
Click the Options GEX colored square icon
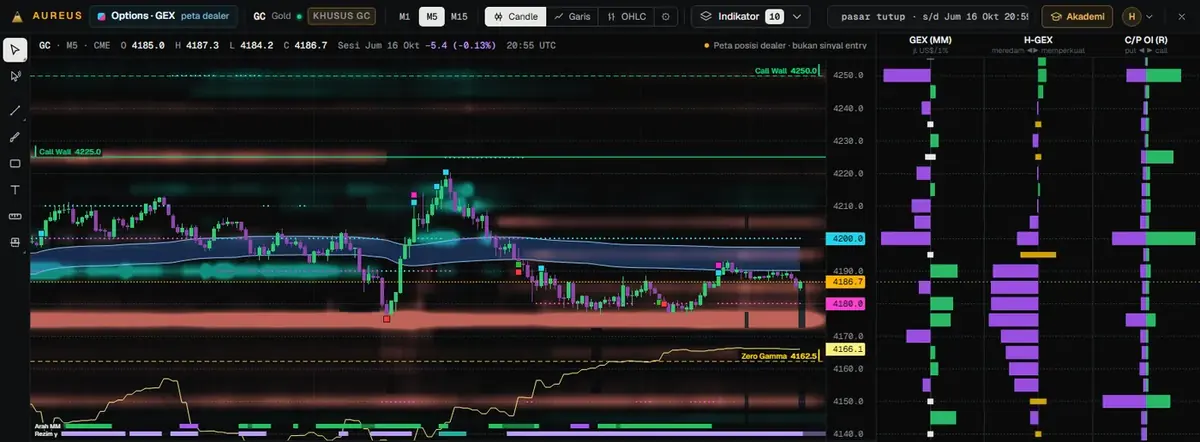101,17
